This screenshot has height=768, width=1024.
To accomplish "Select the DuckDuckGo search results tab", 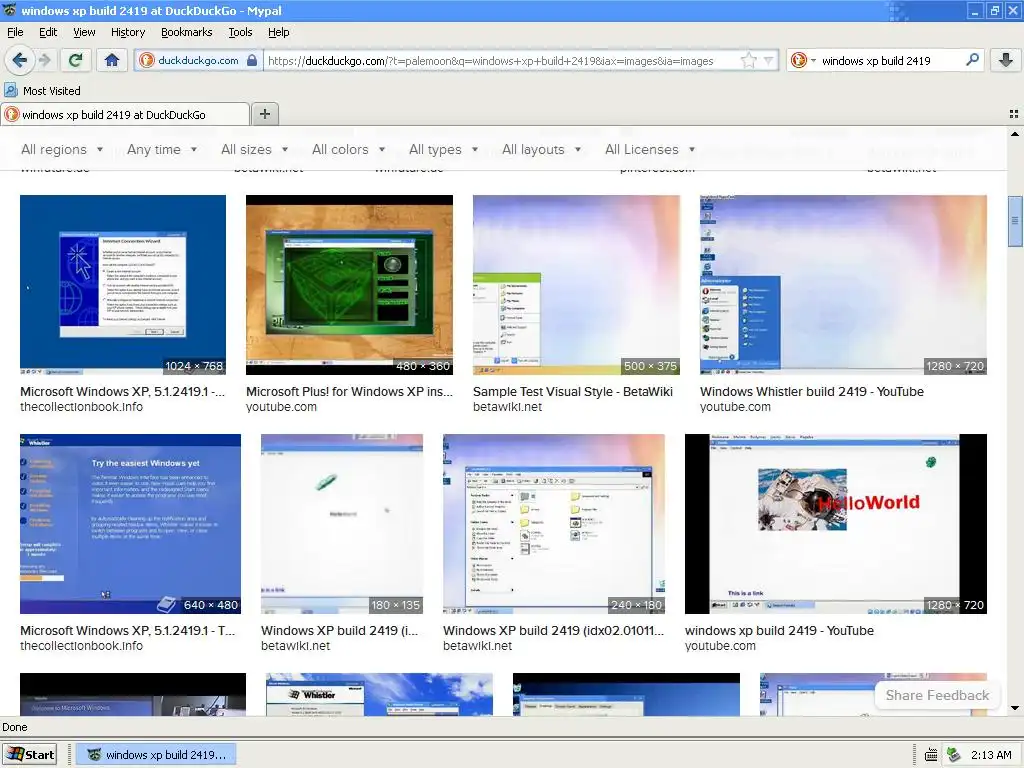I will click(125, 114).
